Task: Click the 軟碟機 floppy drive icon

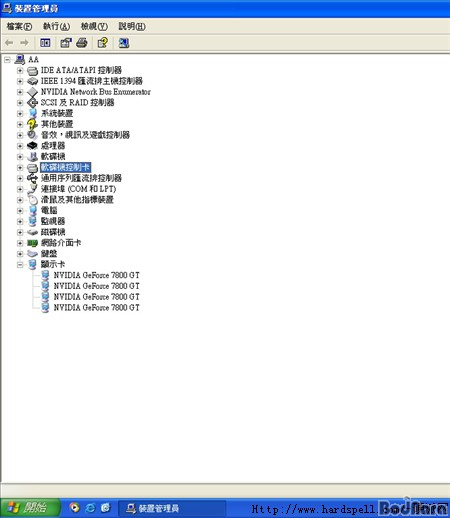Action: (x=33, y=156)
